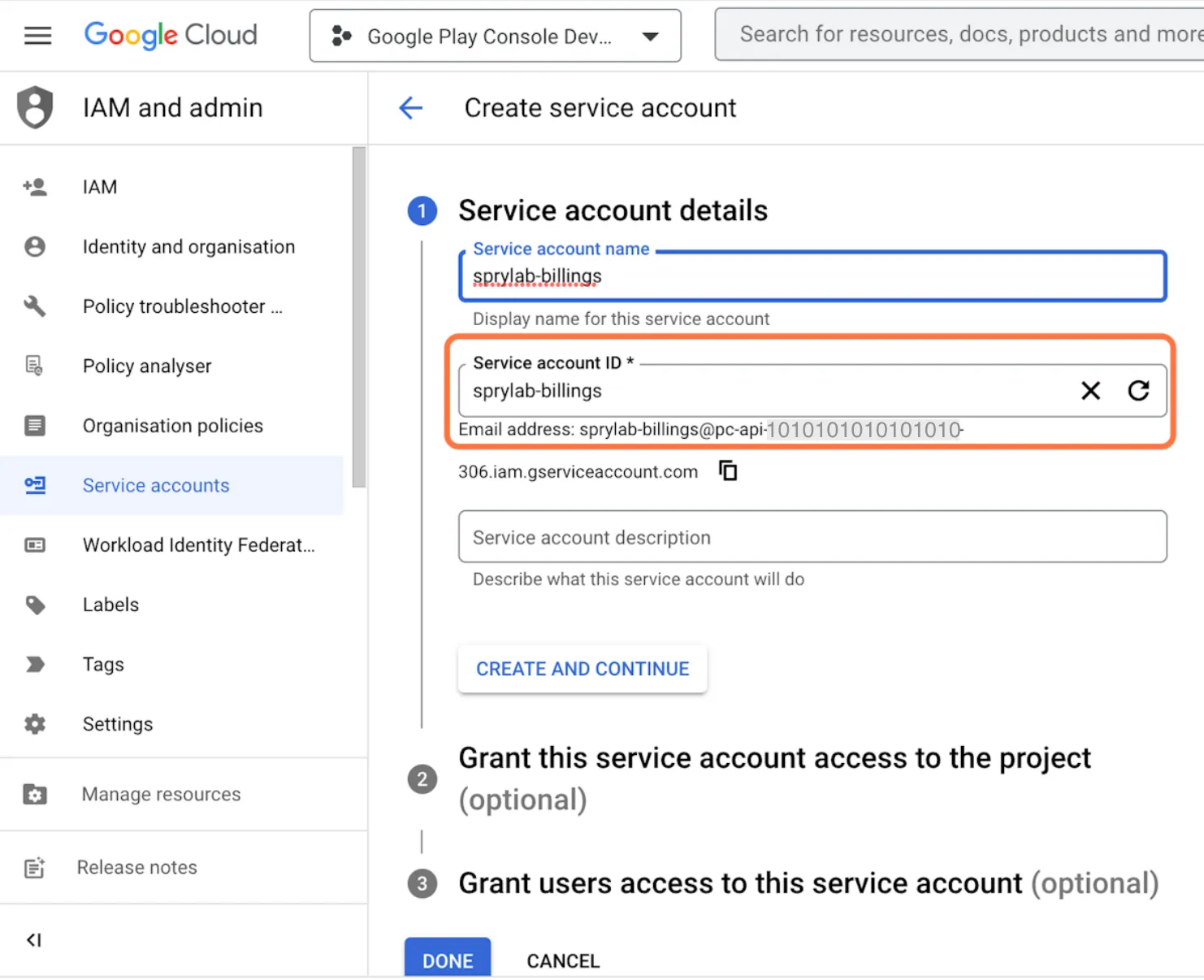Click the Settings gear icon

pos(35,724)
